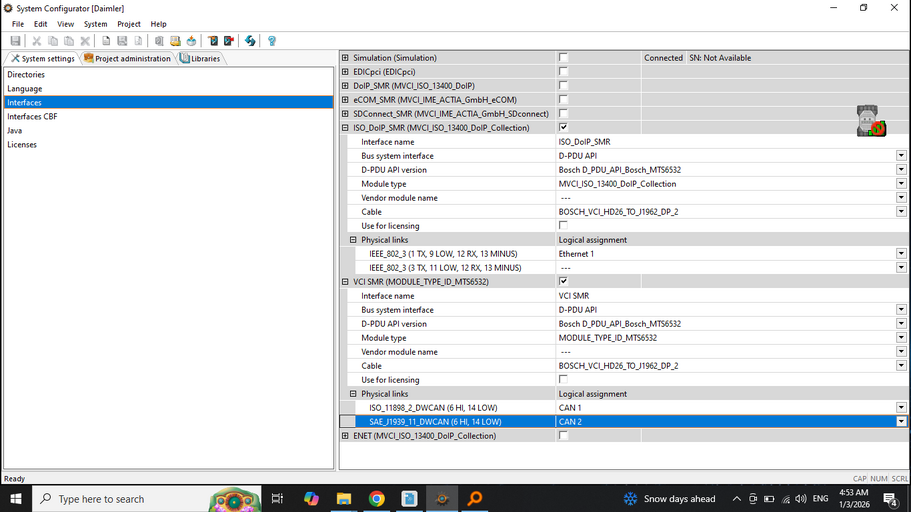Click the Save floppy disk toolbar icon
The image size is (911, 512).
[16, 41]
